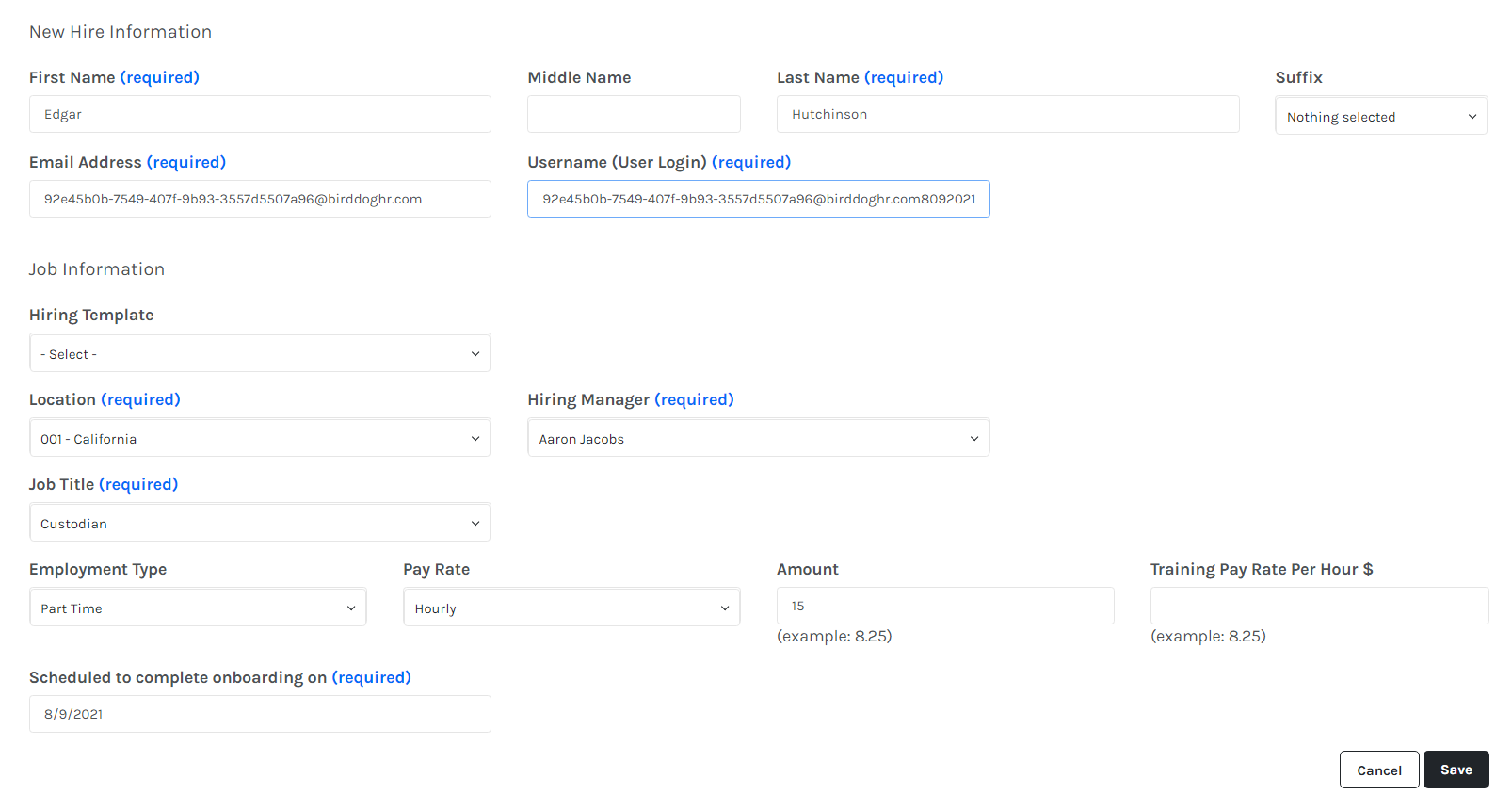Cancel the new hire form
This screenshot has width=1512, height=811.
pyautogui.click(x=1379, y=770)
